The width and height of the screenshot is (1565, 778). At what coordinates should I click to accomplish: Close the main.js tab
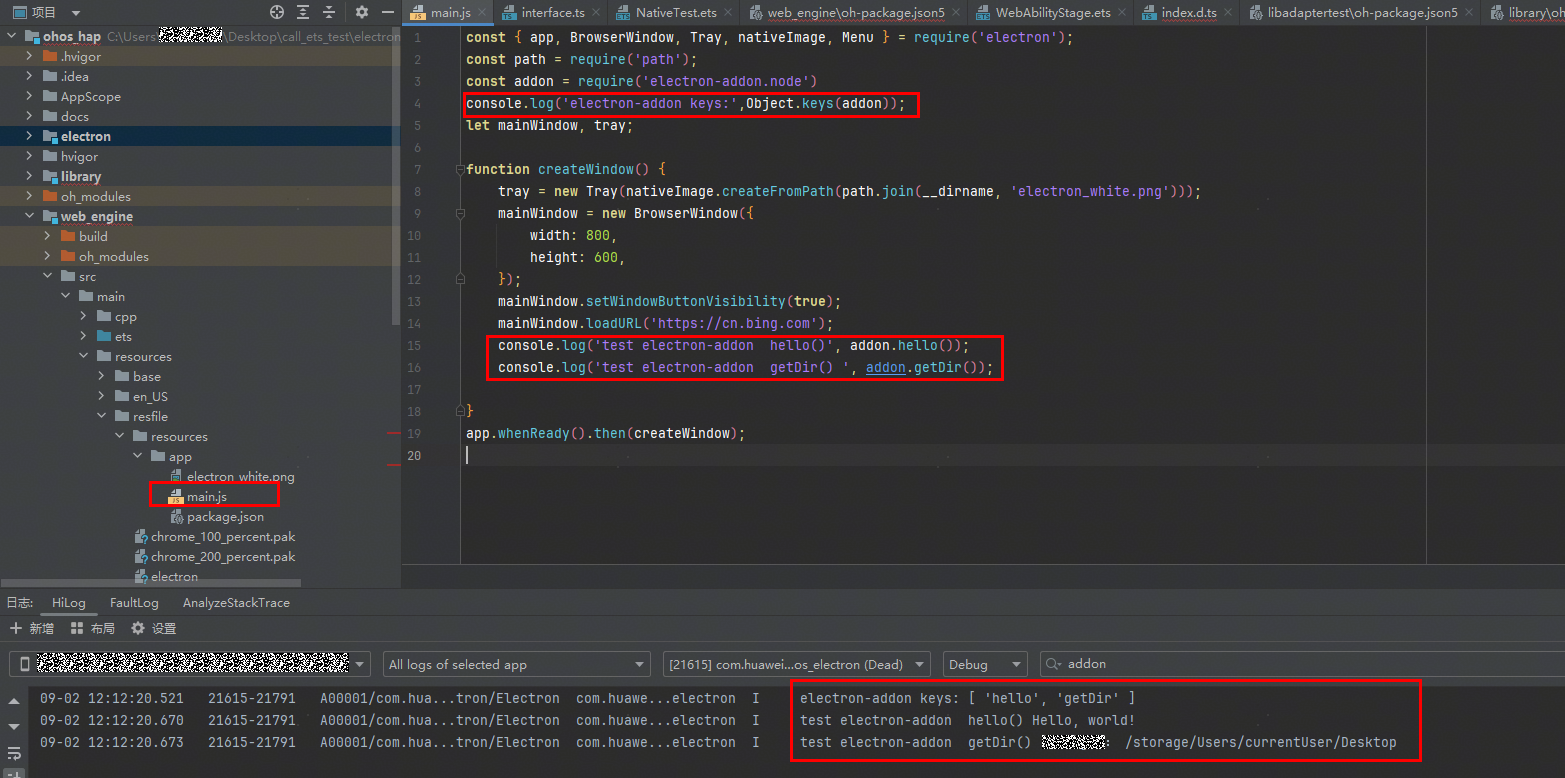pyautogui.click(x=482, y=13)
